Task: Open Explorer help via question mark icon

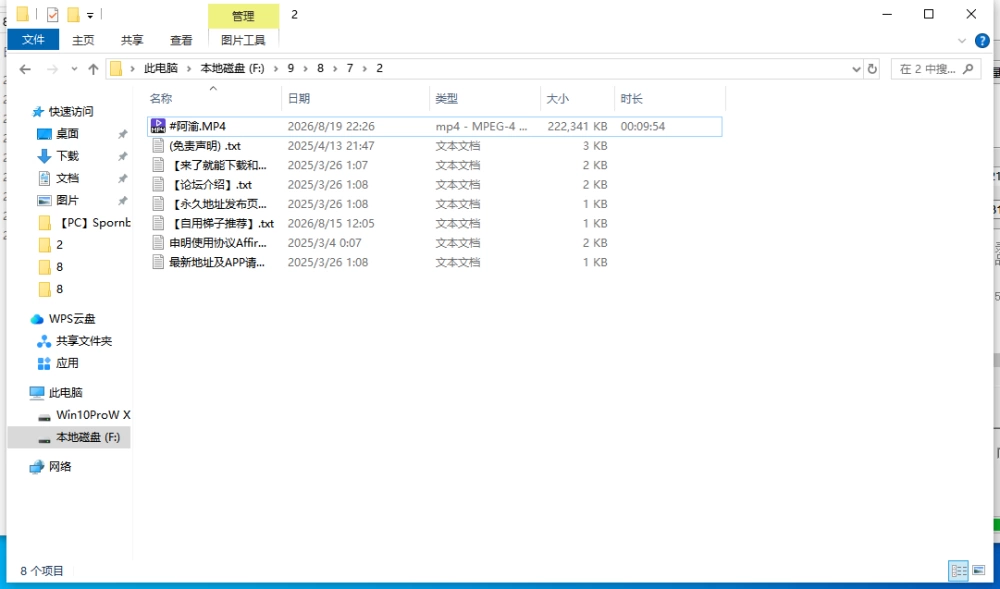Action: [982, 41]
